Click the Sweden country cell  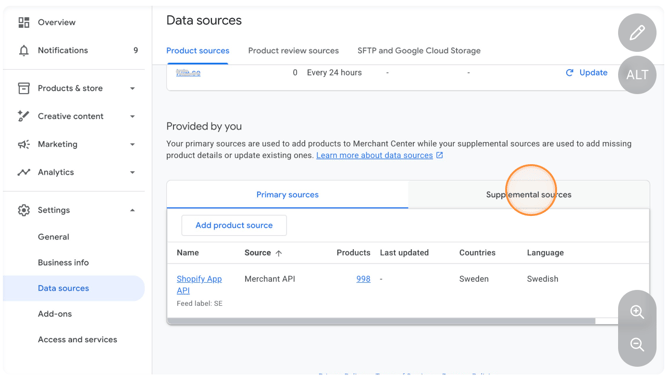(474, 279)
